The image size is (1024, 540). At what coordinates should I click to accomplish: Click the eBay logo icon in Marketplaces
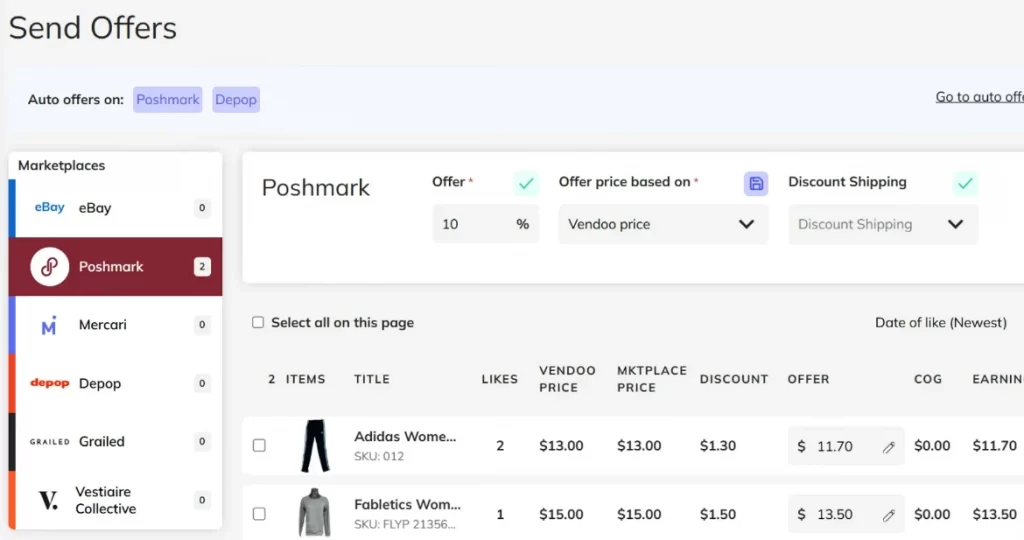50,208
